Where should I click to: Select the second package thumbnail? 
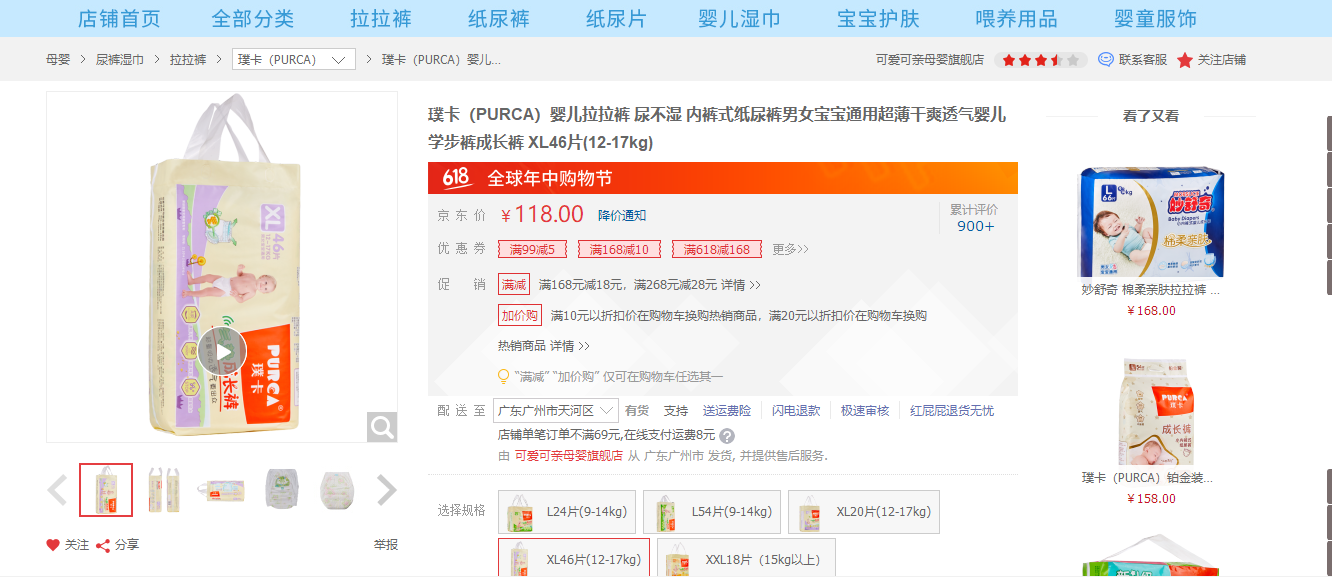point(164,490)
